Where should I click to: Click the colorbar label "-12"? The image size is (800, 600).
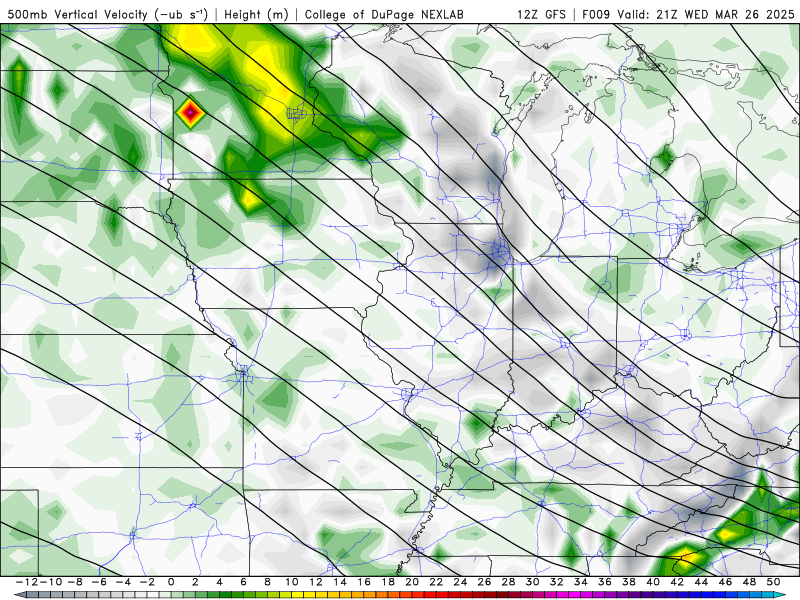27,582
